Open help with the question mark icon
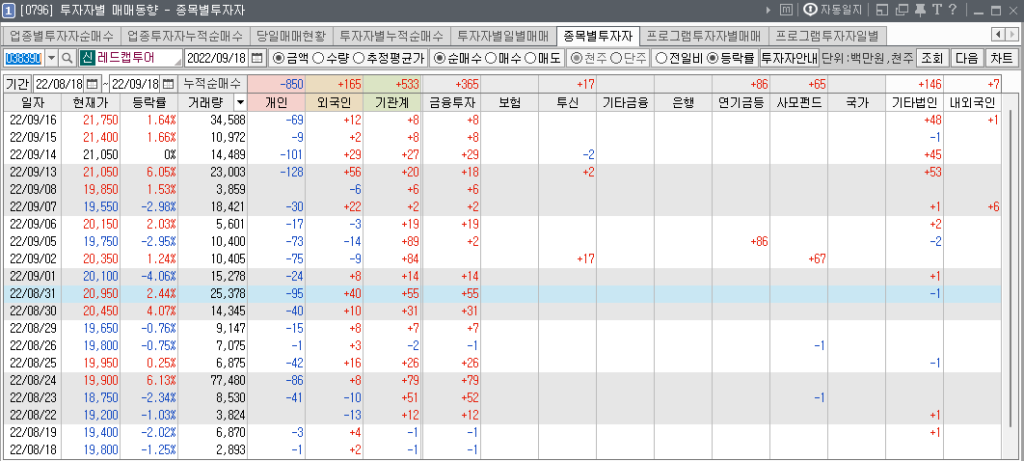Image resolution: width=1024 pixels, height=461 pixels. click(950, 10)
